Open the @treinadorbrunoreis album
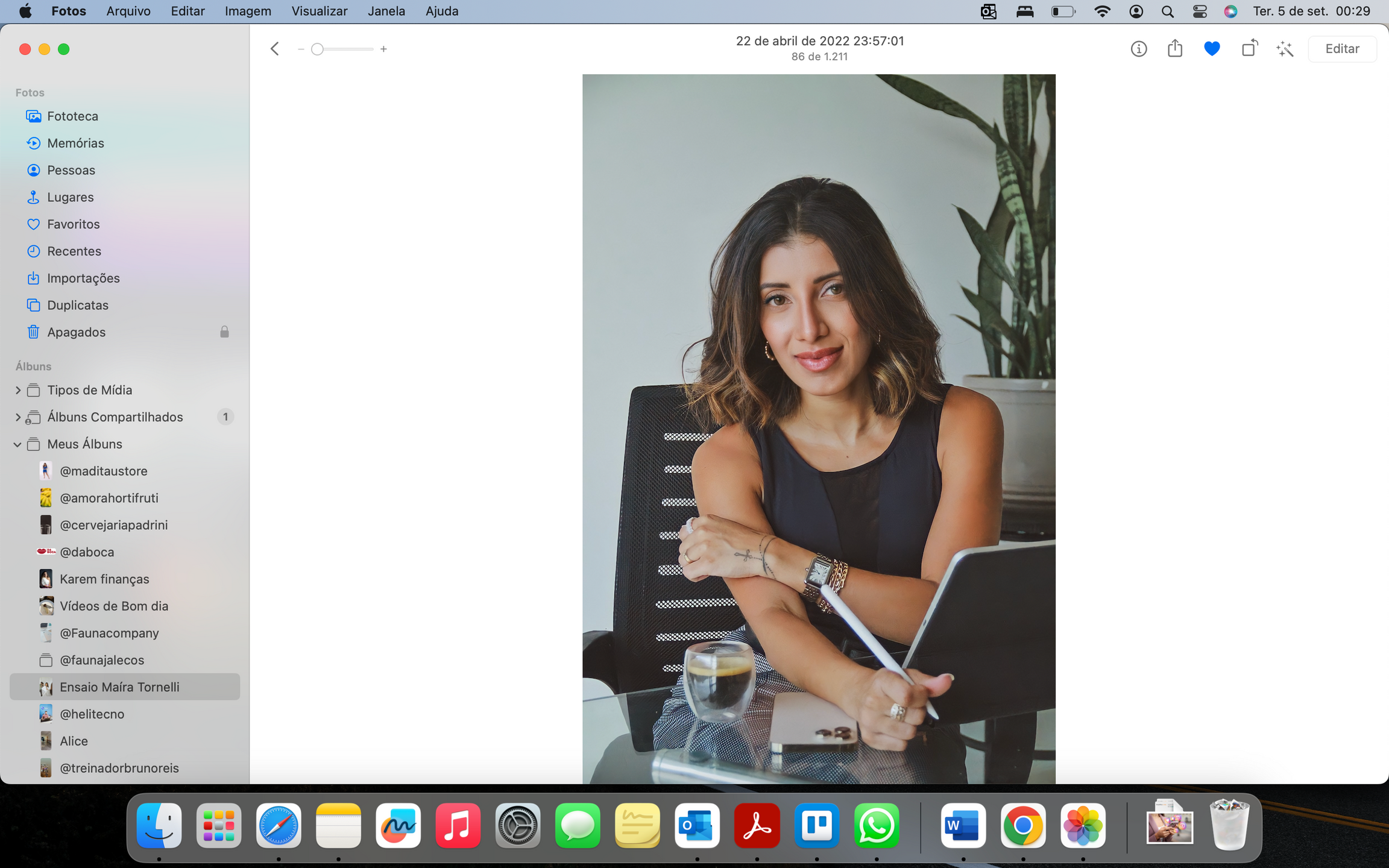Screen dimensions: 1389x868 coord(125,768)
